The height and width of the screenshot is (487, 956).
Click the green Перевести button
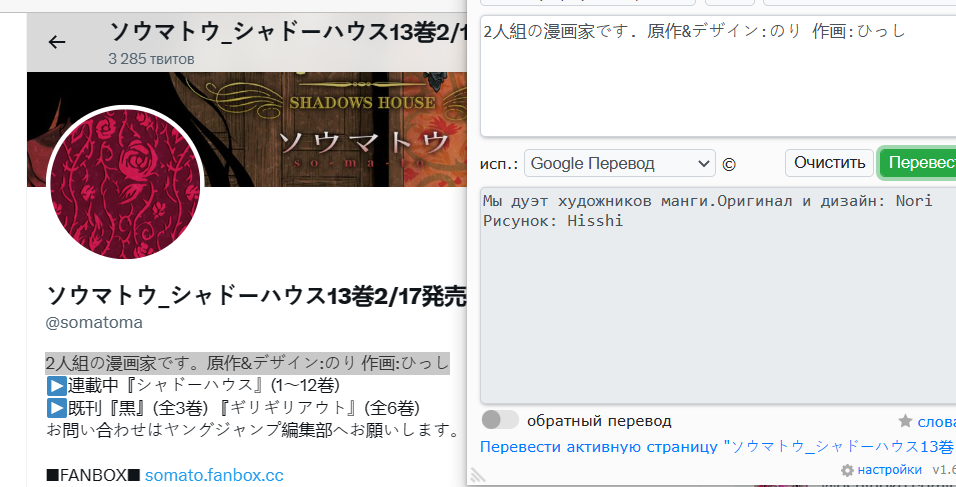(917, 163)
